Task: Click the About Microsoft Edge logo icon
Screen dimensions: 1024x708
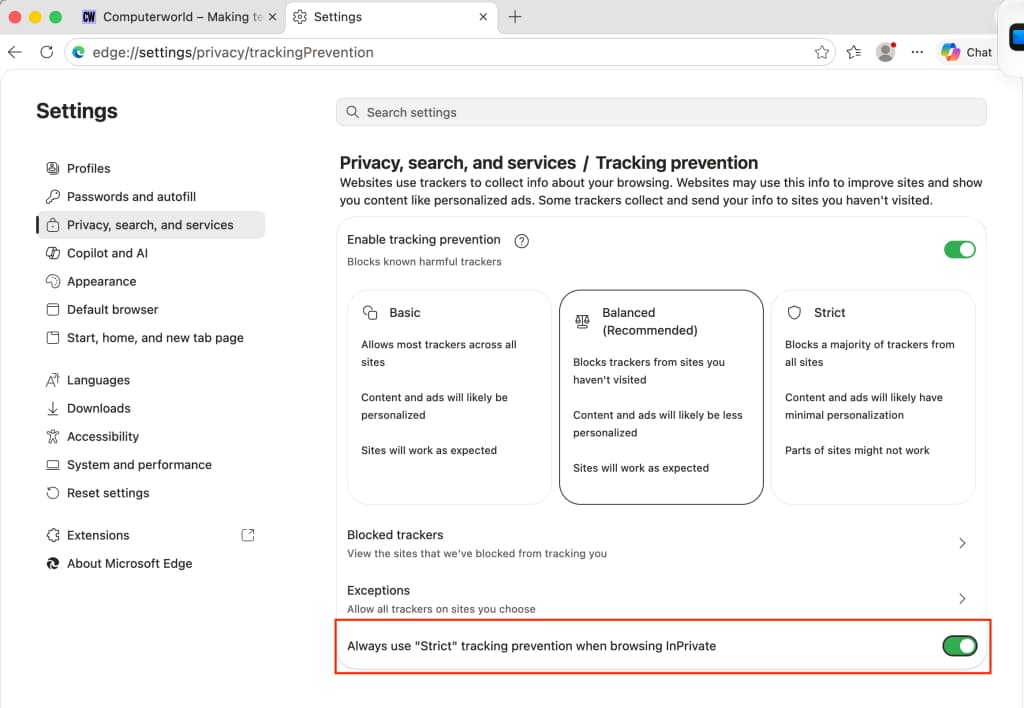Action: click(x=53, y=564)
